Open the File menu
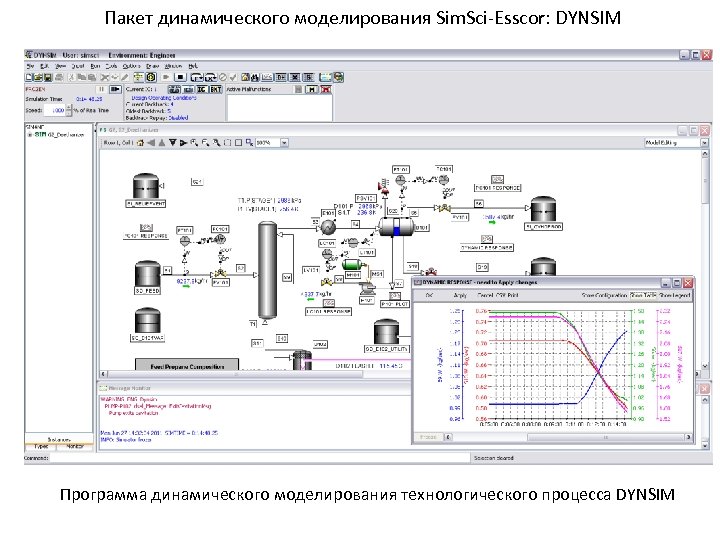 point(30,66)
